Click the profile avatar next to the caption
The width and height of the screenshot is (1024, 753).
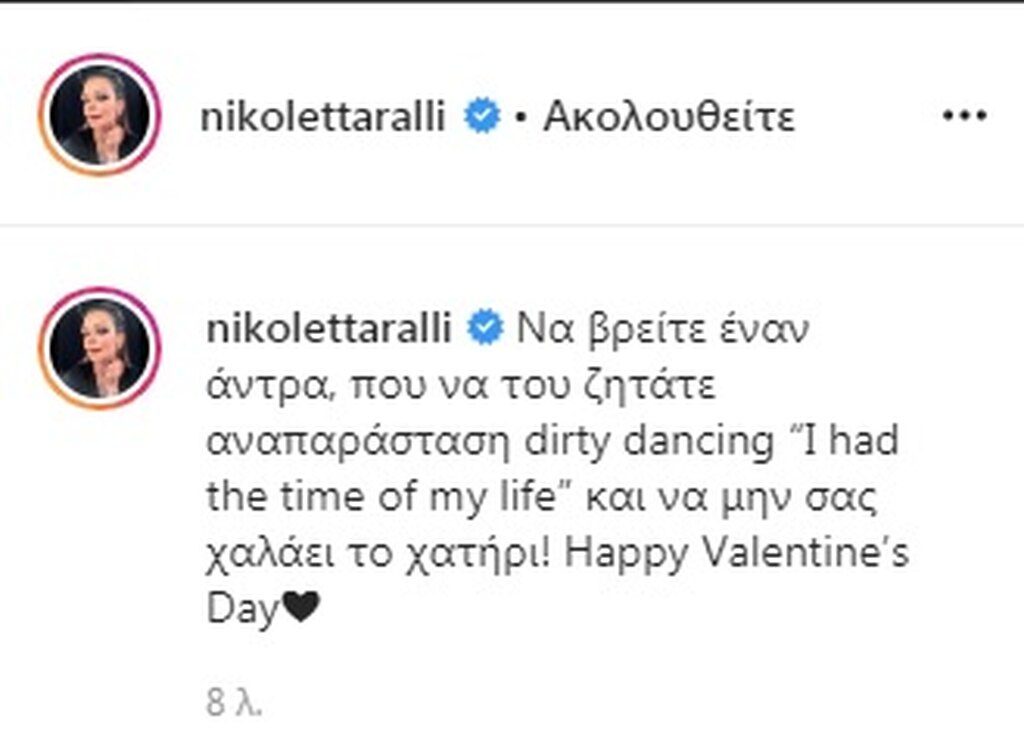pyautogui.click(x=99, y=348)
